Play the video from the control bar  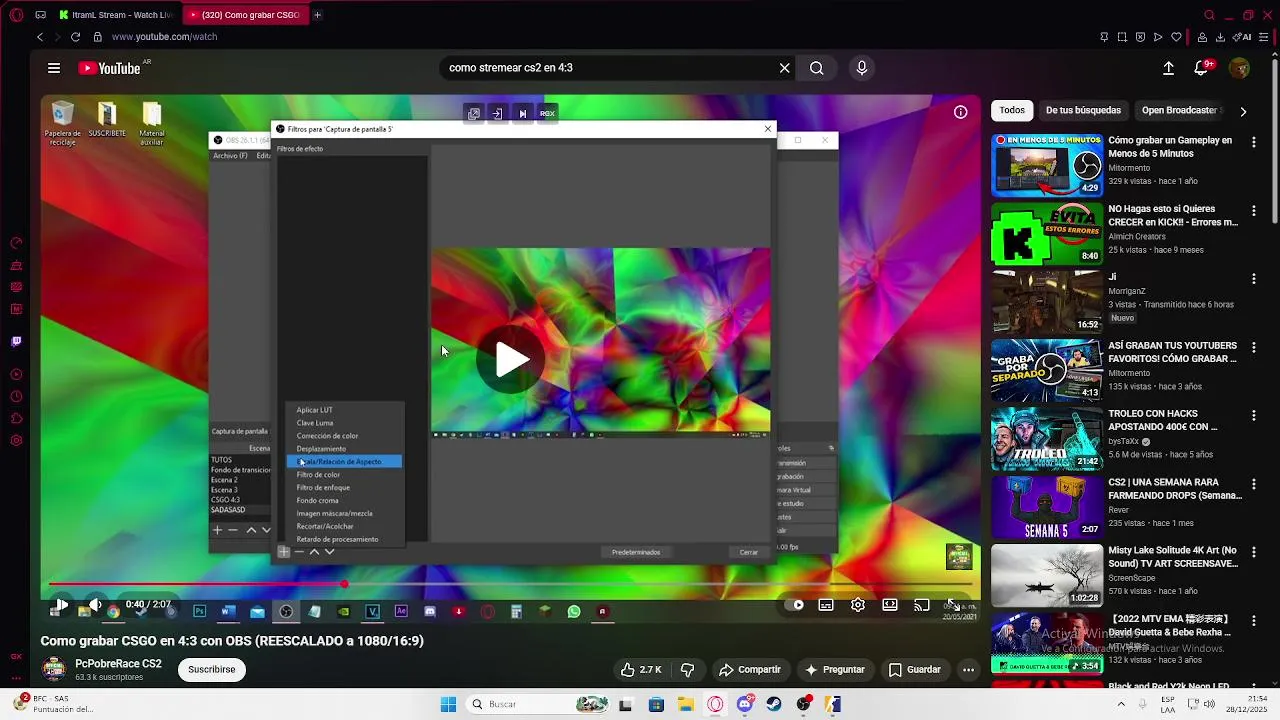61,605
